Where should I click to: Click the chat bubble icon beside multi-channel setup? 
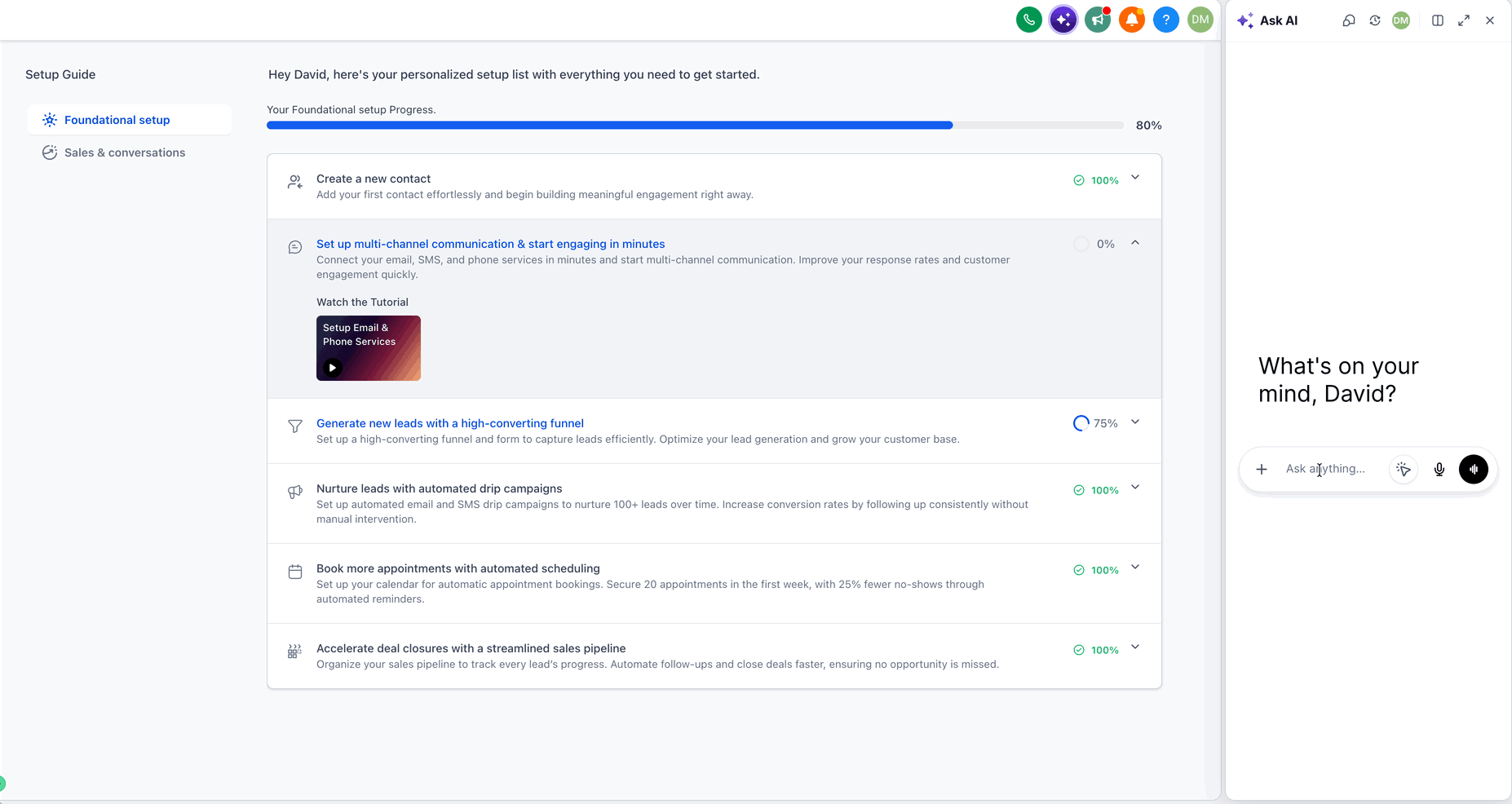click(x=295, y=247)
